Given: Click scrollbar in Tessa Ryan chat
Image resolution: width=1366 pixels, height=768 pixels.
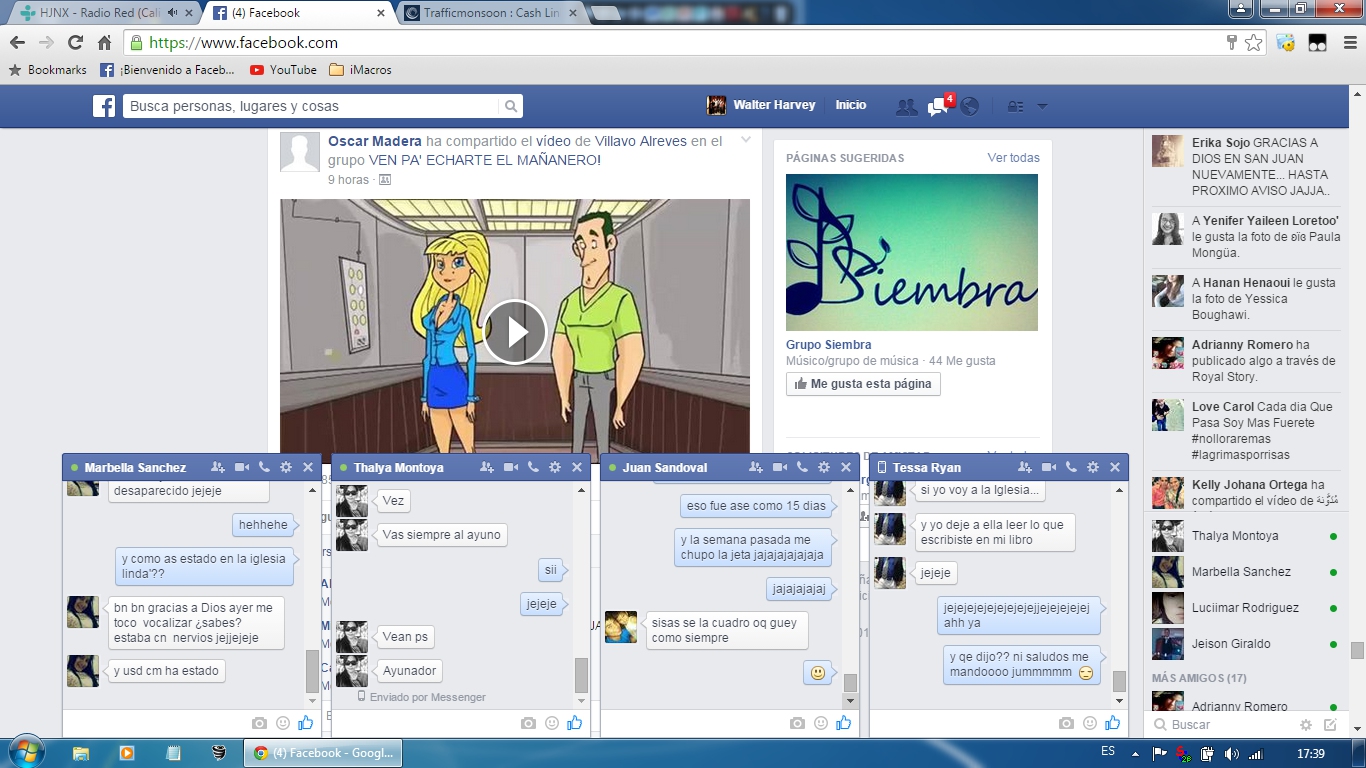Looking at the screenshot, I should (x=1119, y=681).
